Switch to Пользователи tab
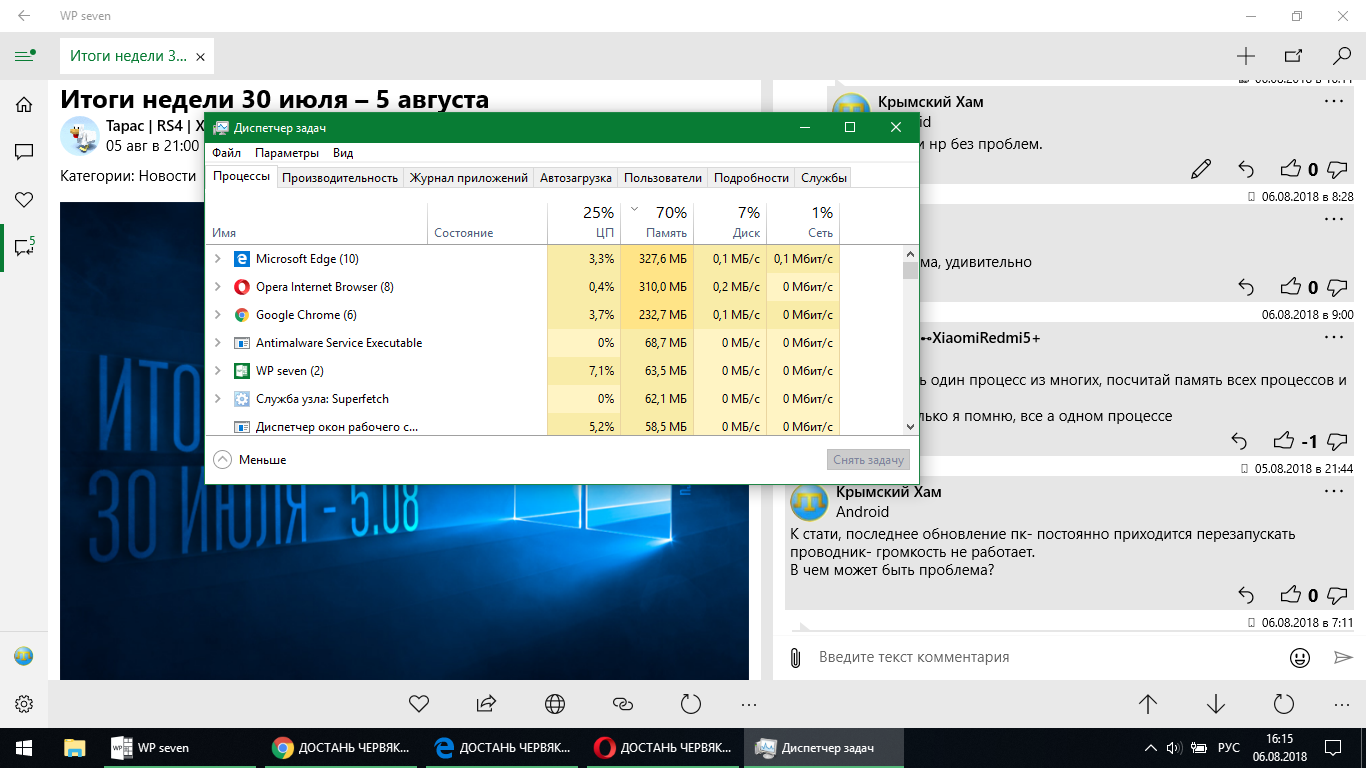 click(663, 178)
